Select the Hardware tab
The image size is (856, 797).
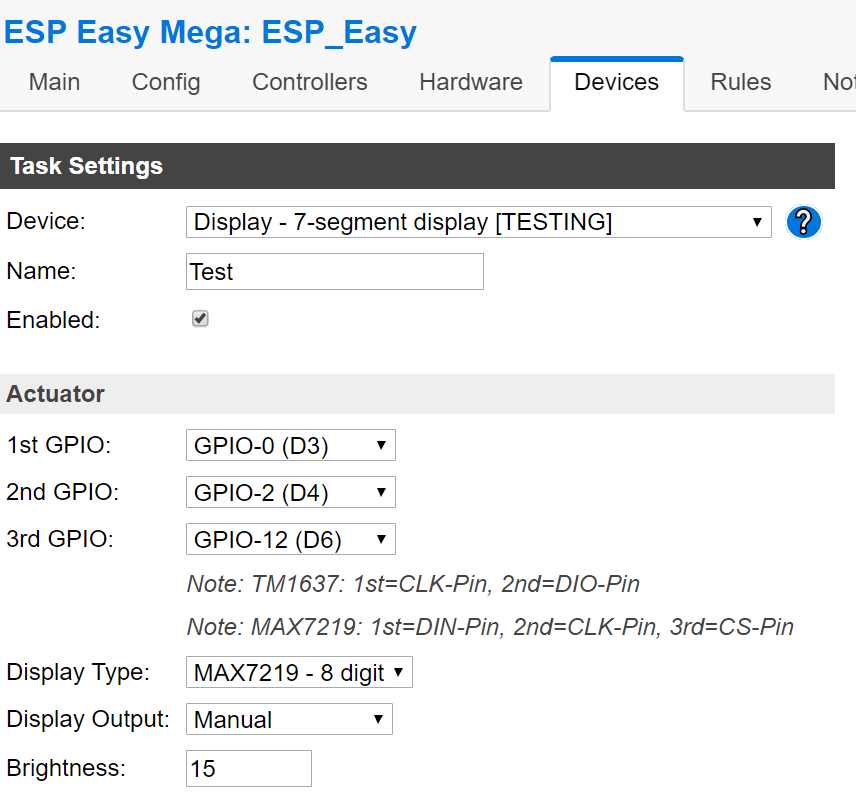[x=471, y=82]
